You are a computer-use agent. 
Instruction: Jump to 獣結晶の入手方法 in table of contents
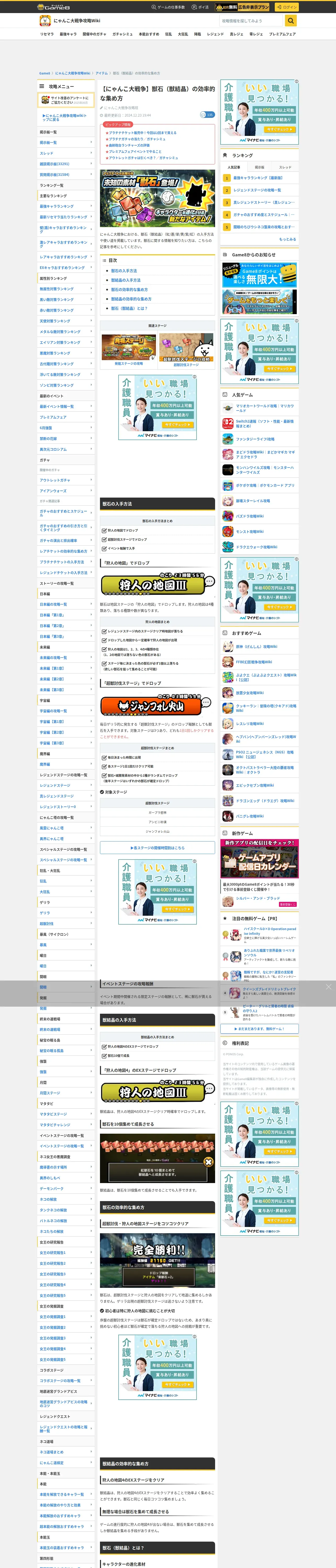(x=126, y=280)
